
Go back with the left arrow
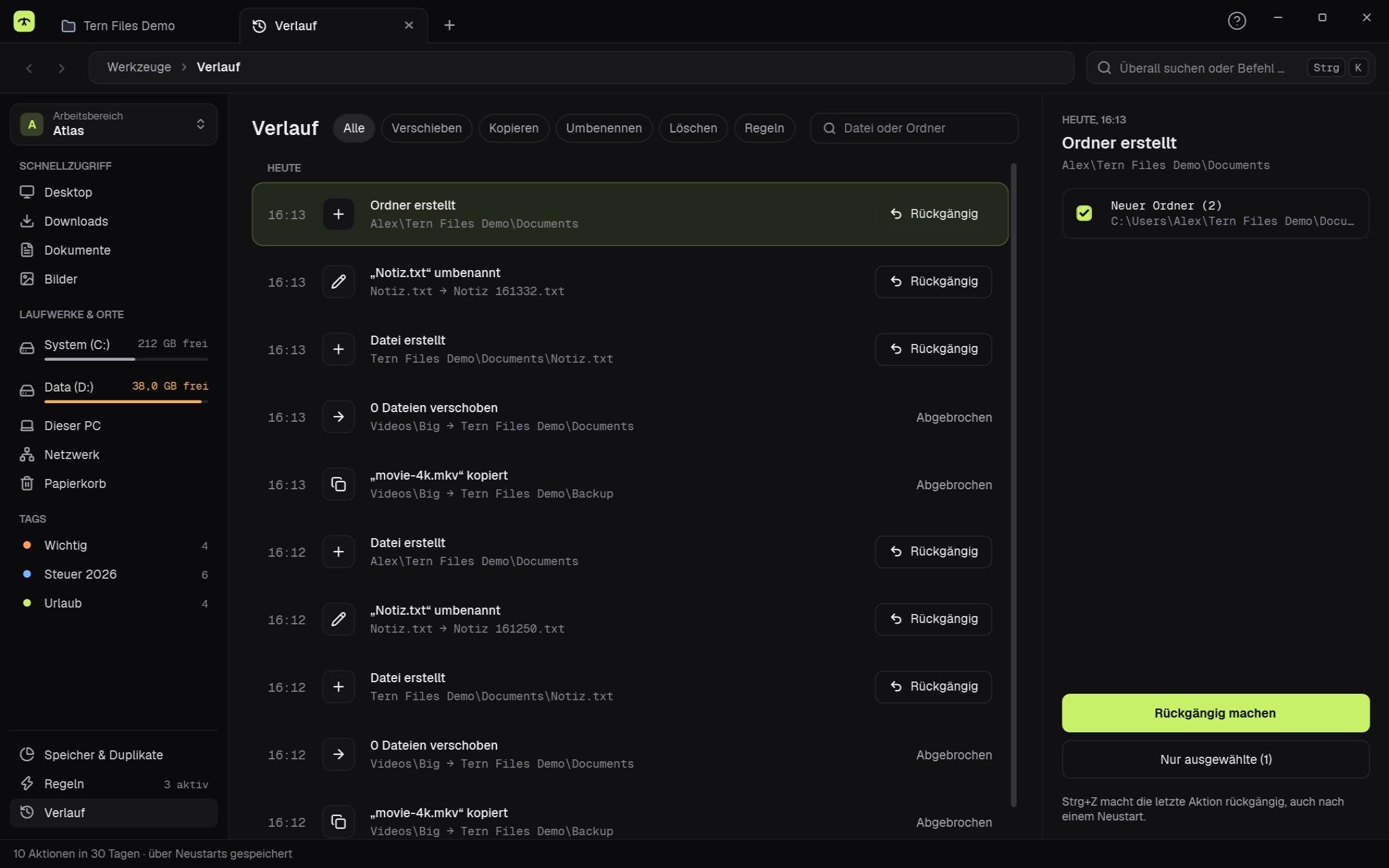coord(29,68)
